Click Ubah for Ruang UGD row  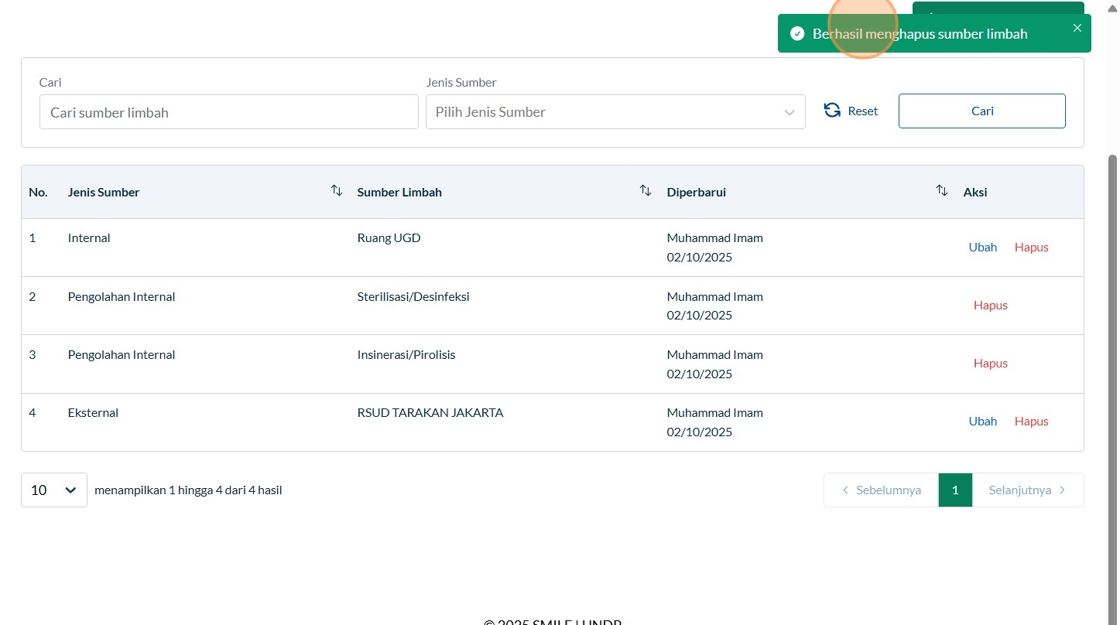[x=983, y=247]
